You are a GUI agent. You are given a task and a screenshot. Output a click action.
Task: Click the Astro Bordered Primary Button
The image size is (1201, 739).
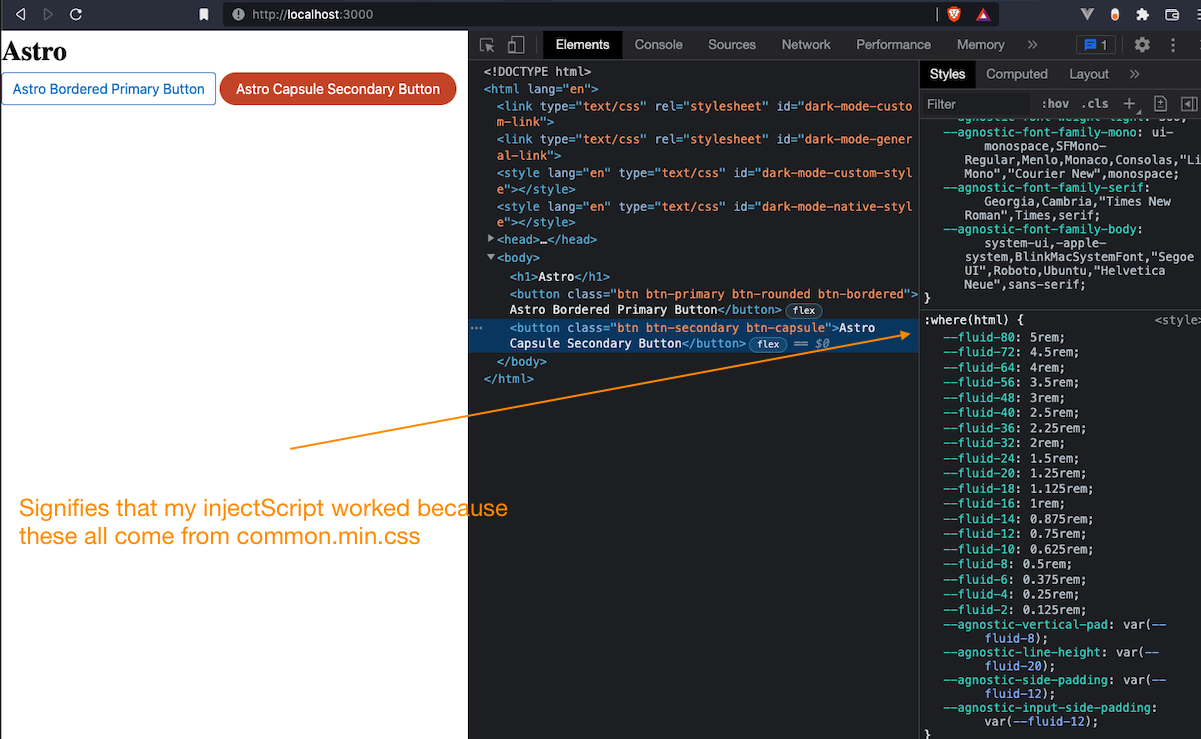coord(108,89)
